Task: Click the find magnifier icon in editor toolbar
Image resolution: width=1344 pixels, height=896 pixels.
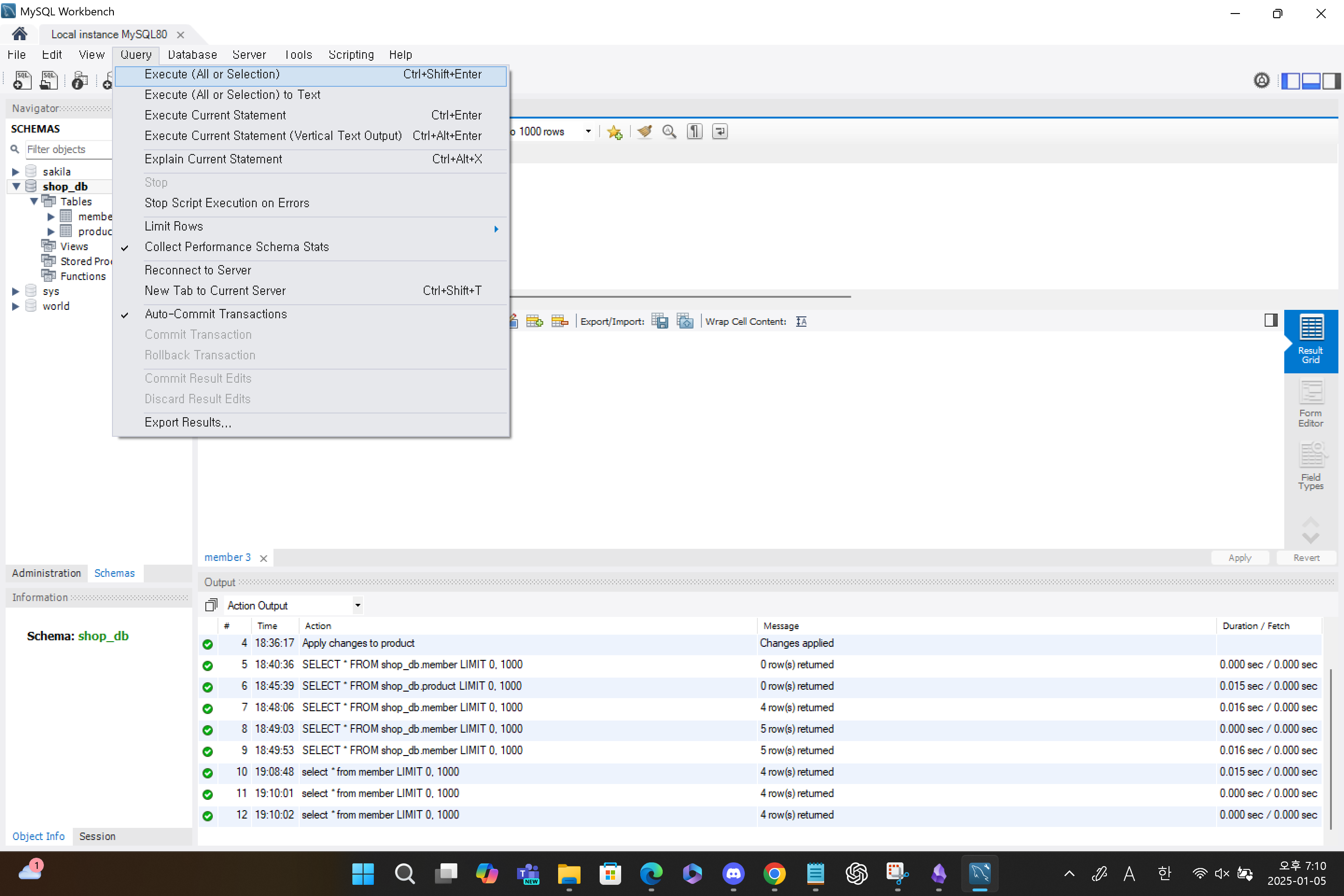Action: pos(669,132)
